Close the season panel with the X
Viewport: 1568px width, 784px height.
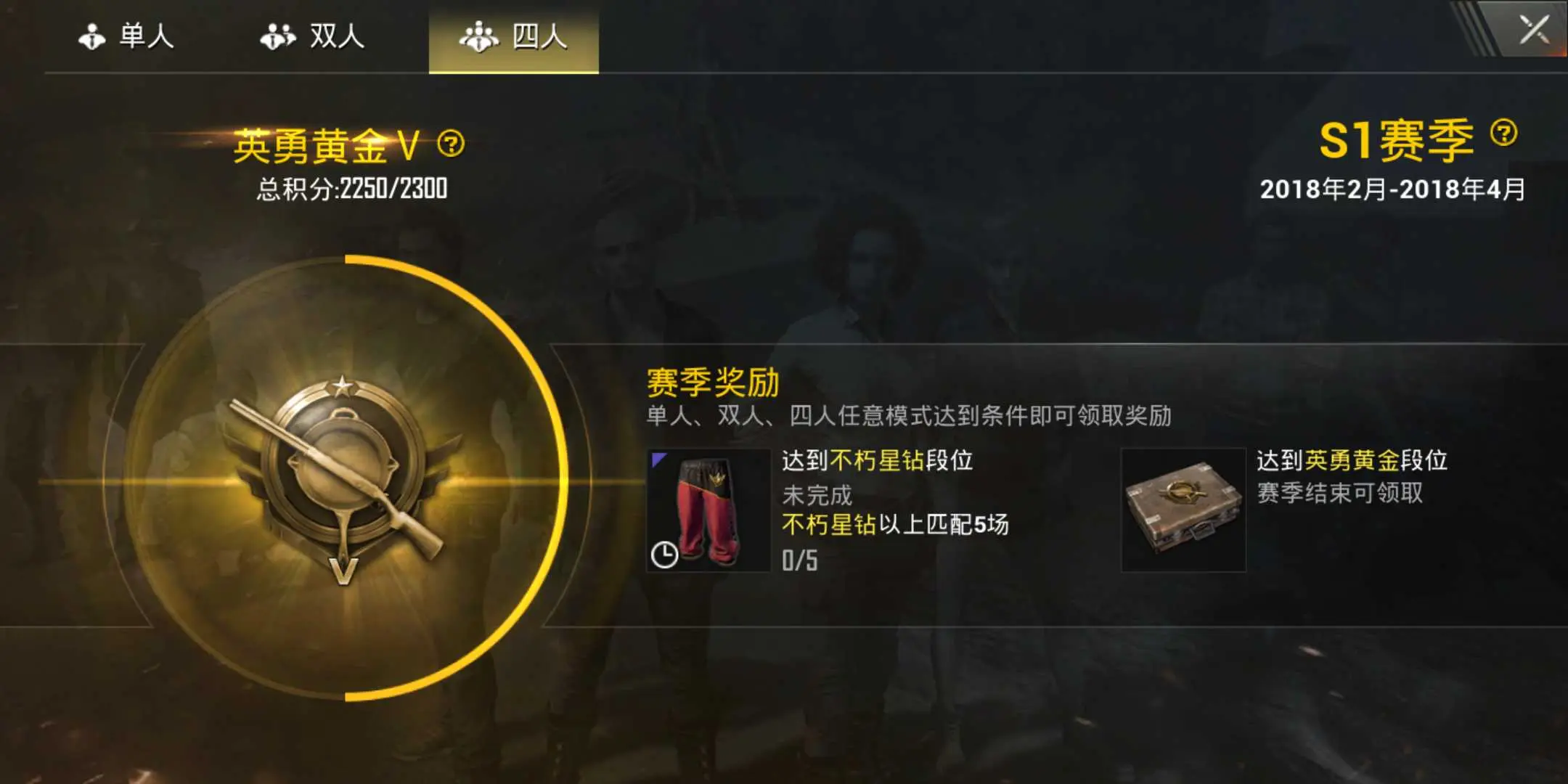(1533, 30)
